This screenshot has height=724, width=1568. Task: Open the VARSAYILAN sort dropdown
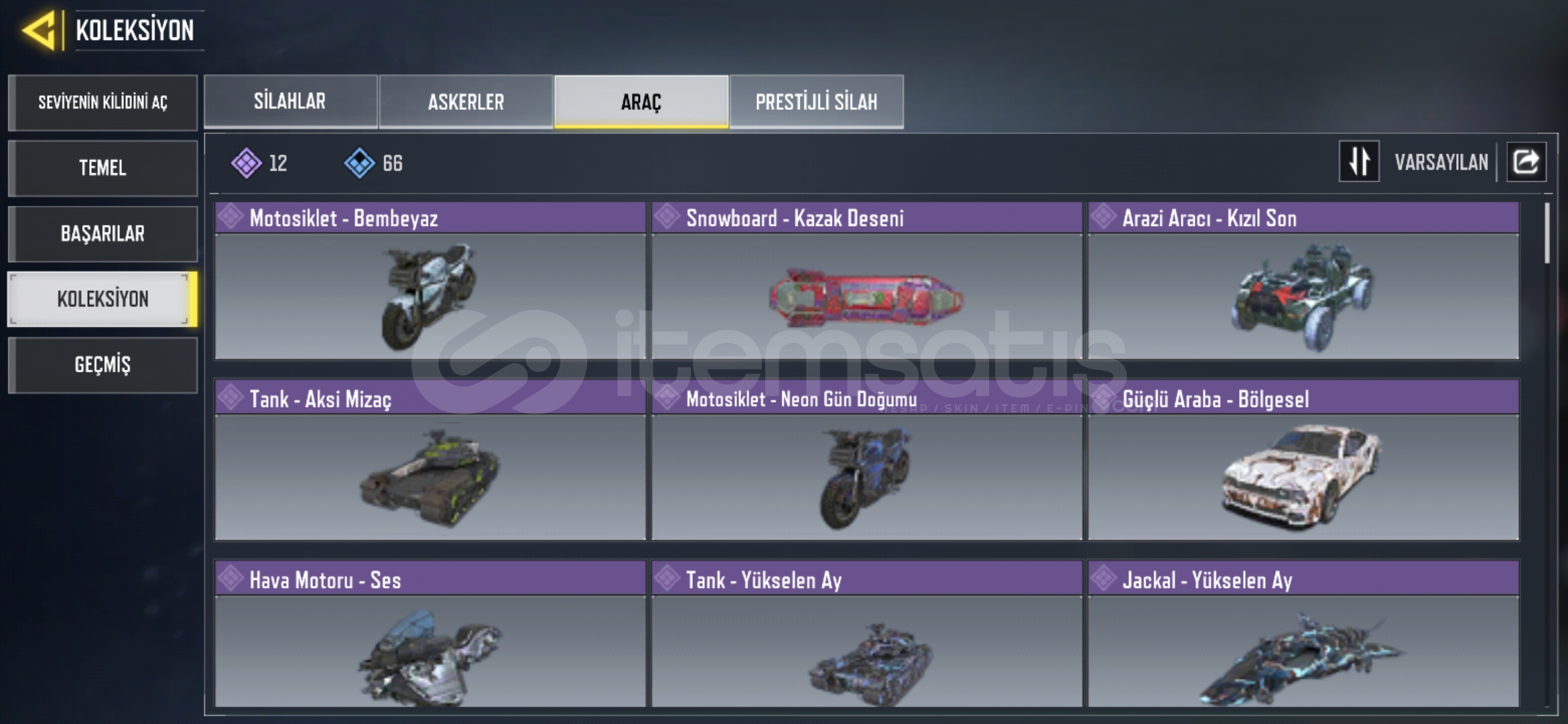[x=1441, y=162]
